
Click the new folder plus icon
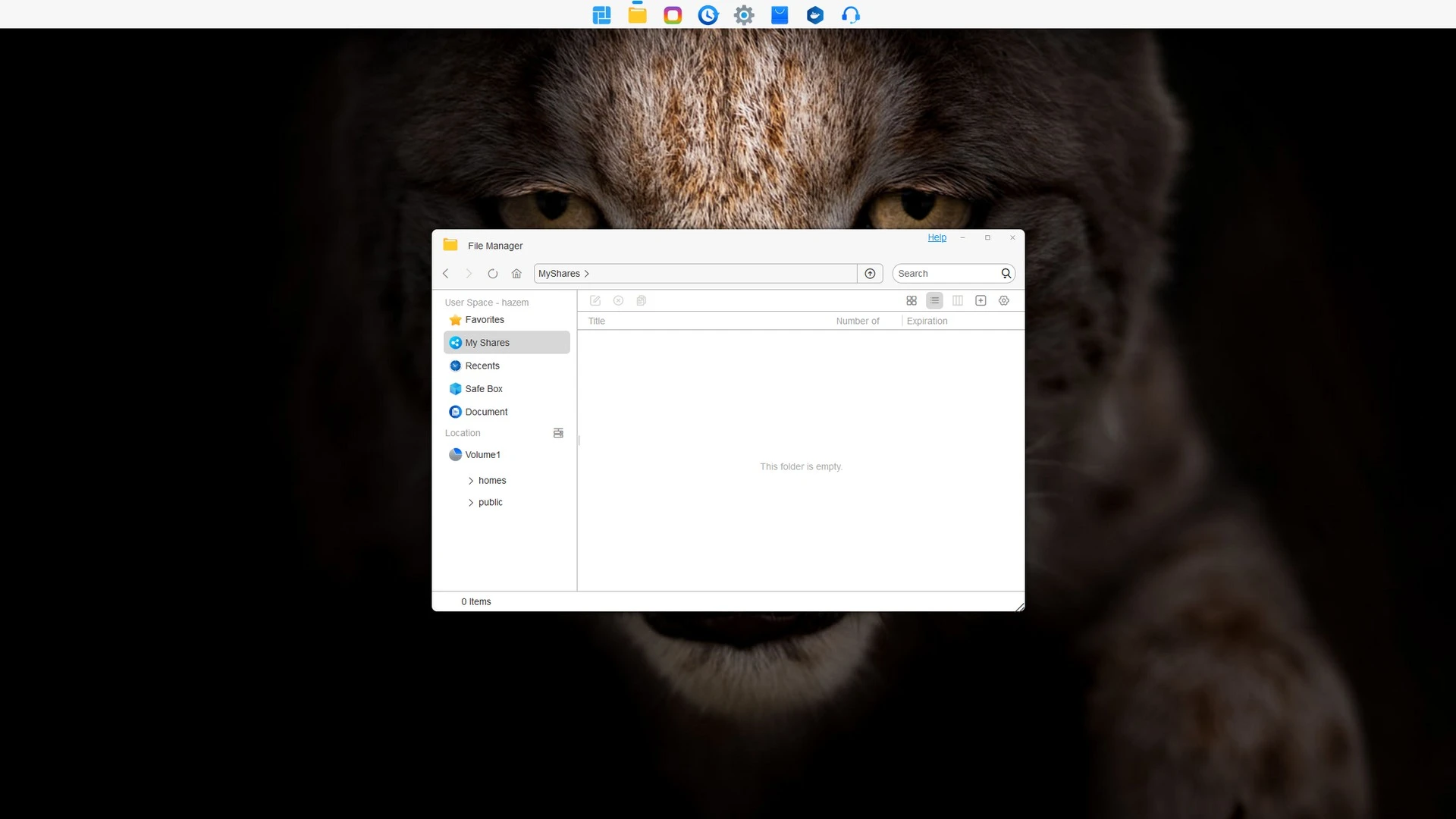tap(981, 301)
